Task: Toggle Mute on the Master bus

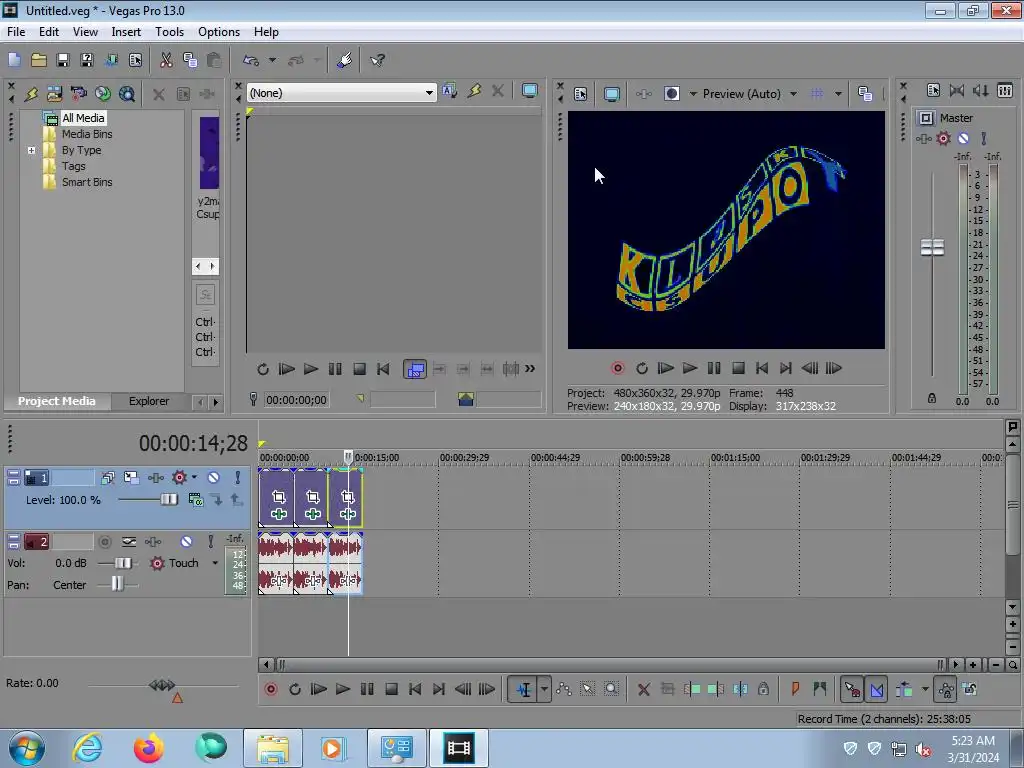Action: (x=963, y=138)
